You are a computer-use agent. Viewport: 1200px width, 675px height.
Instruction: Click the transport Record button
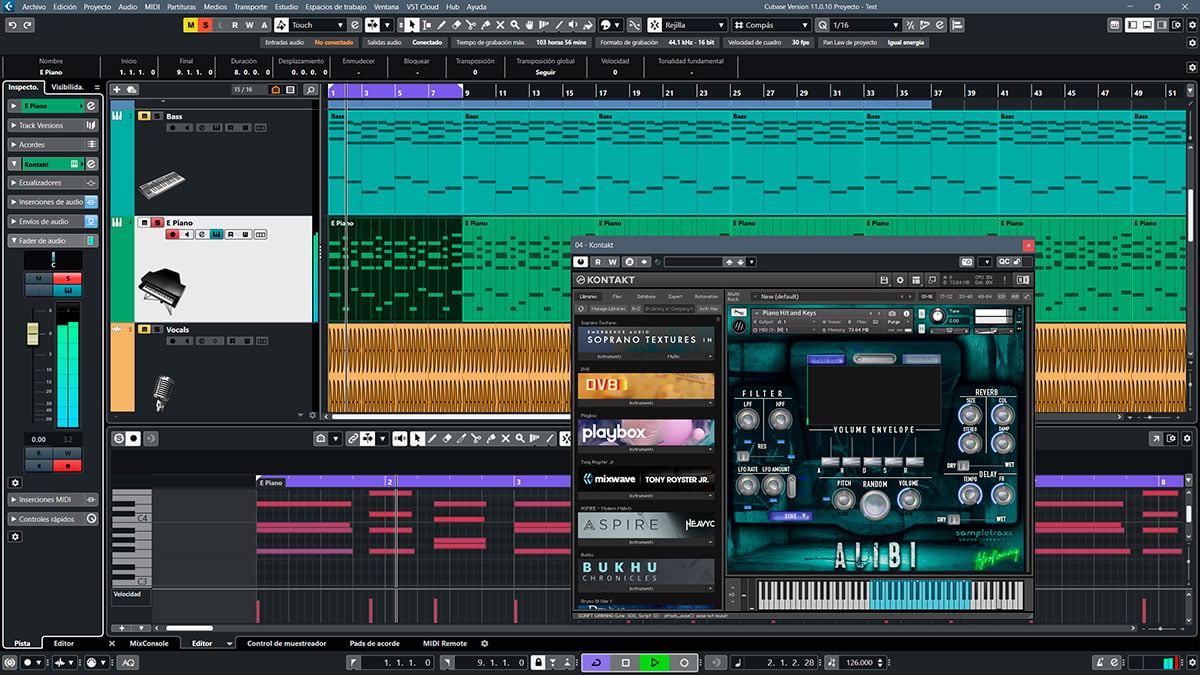[x=684, y=662]
